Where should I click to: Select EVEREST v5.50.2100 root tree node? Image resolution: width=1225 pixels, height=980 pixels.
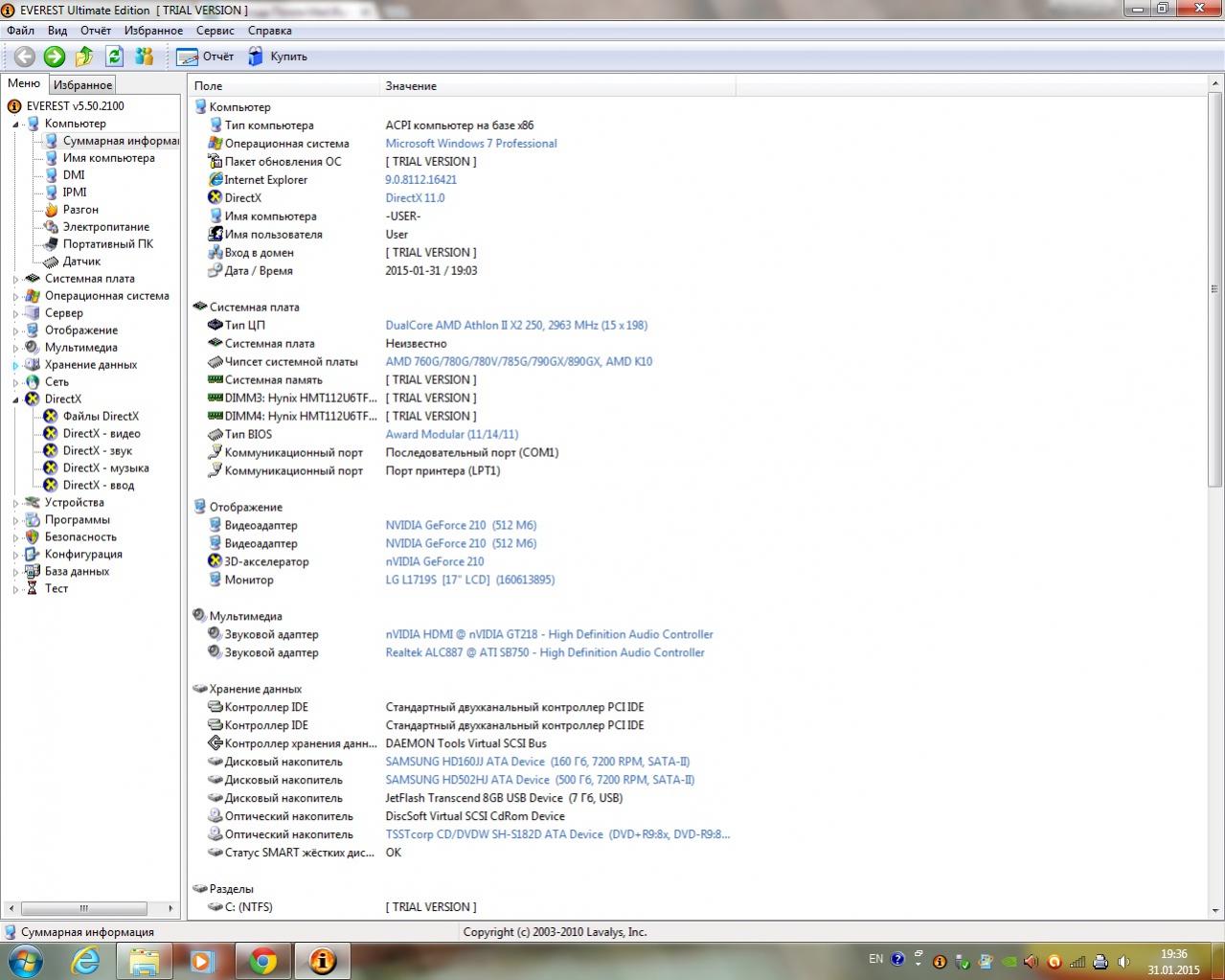(76, 106)
